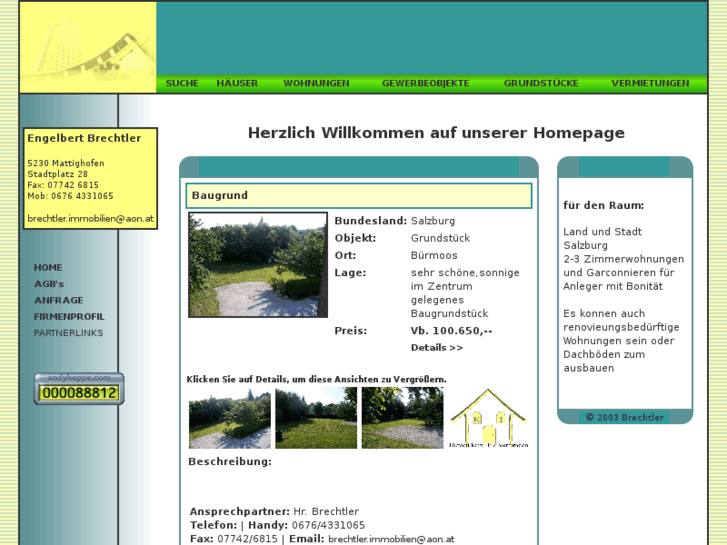Image resolution: width=727 pixels, height=545 pixels.
Task: Click the brechtler.immobilien@aon.at email in the yellow box
Action: (x=90, y=218)
